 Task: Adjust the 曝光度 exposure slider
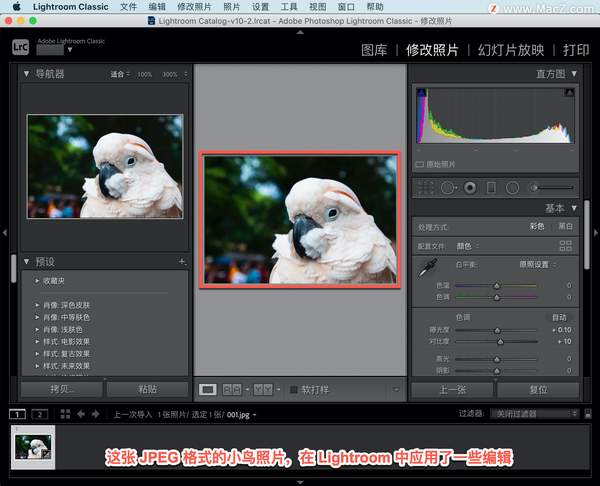[497, 329]
